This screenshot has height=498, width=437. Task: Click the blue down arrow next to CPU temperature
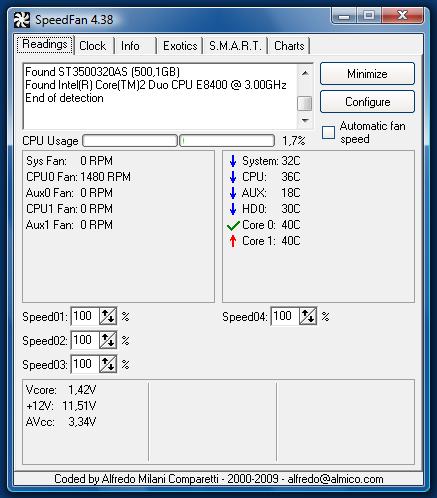click(233, 177)
